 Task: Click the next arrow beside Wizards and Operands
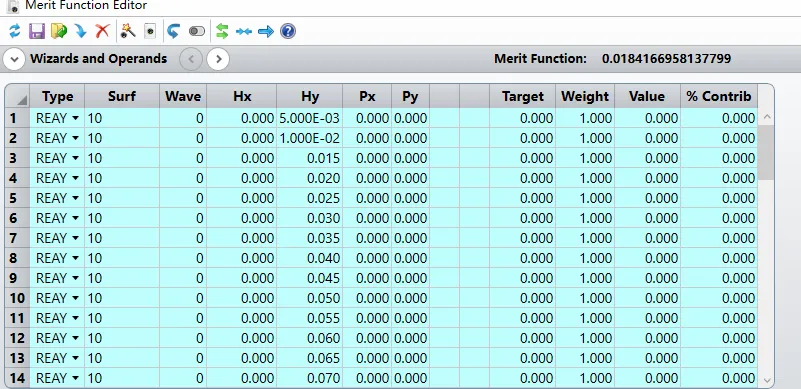click(x=218, y=59)
